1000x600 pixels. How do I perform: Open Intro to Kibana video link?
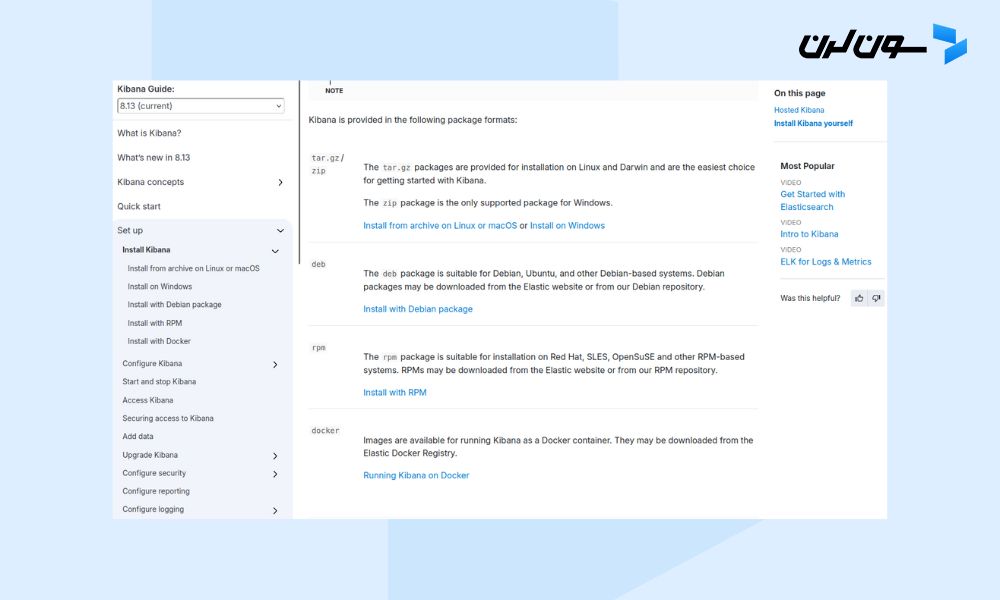tap(809, 235)
